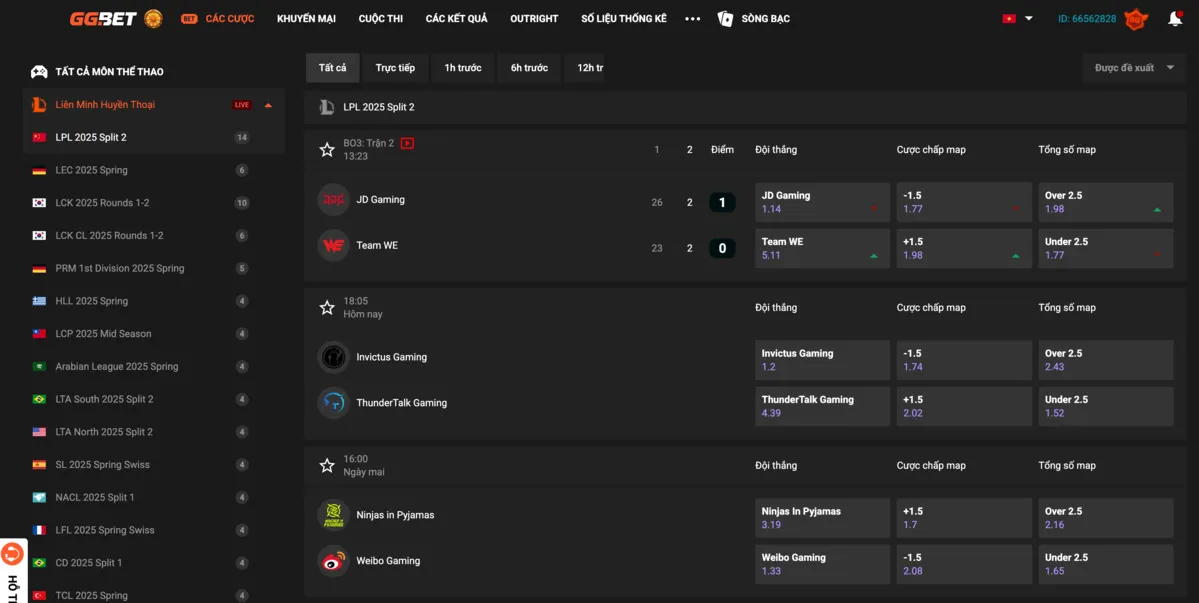Click the GG.BET logo
Image resolution: width=1199 pixels, height=603 pixels.
point(102,18)
